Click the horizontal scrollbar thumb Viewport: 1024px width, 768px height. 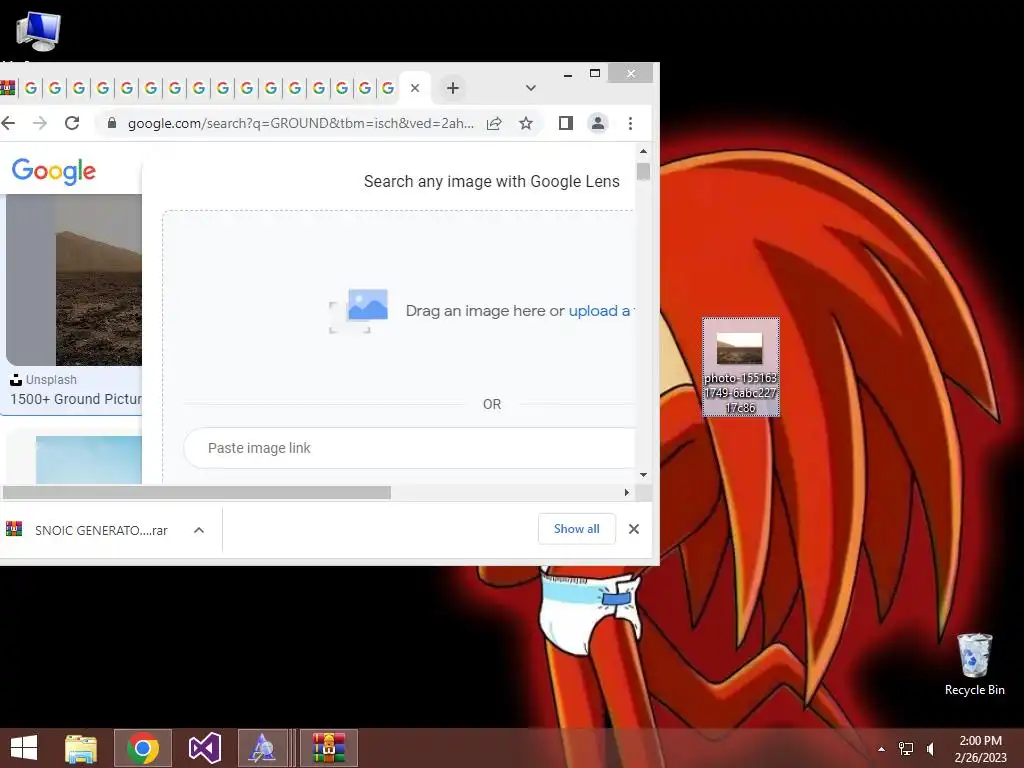tap(196, 492)
